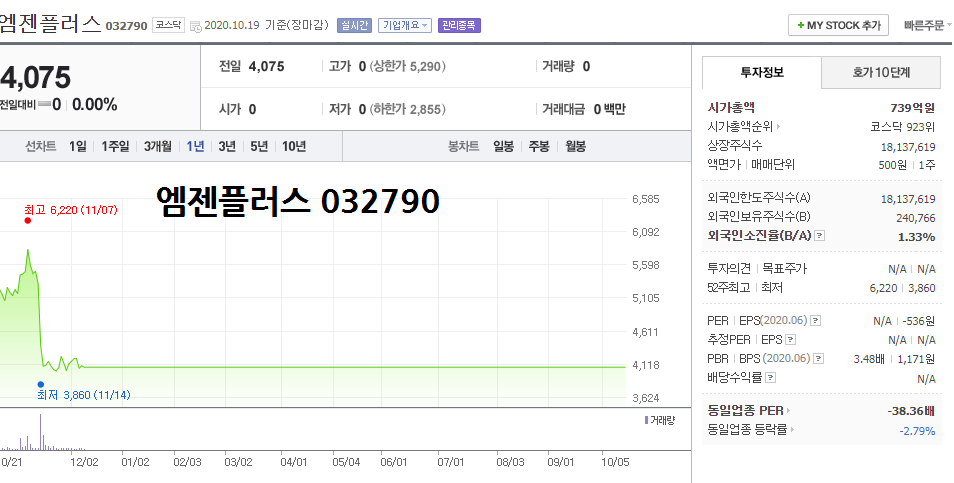
Task: Click the 코스닥 923위 ranking value
Action: pyautogui.click(x=903, y=127)
